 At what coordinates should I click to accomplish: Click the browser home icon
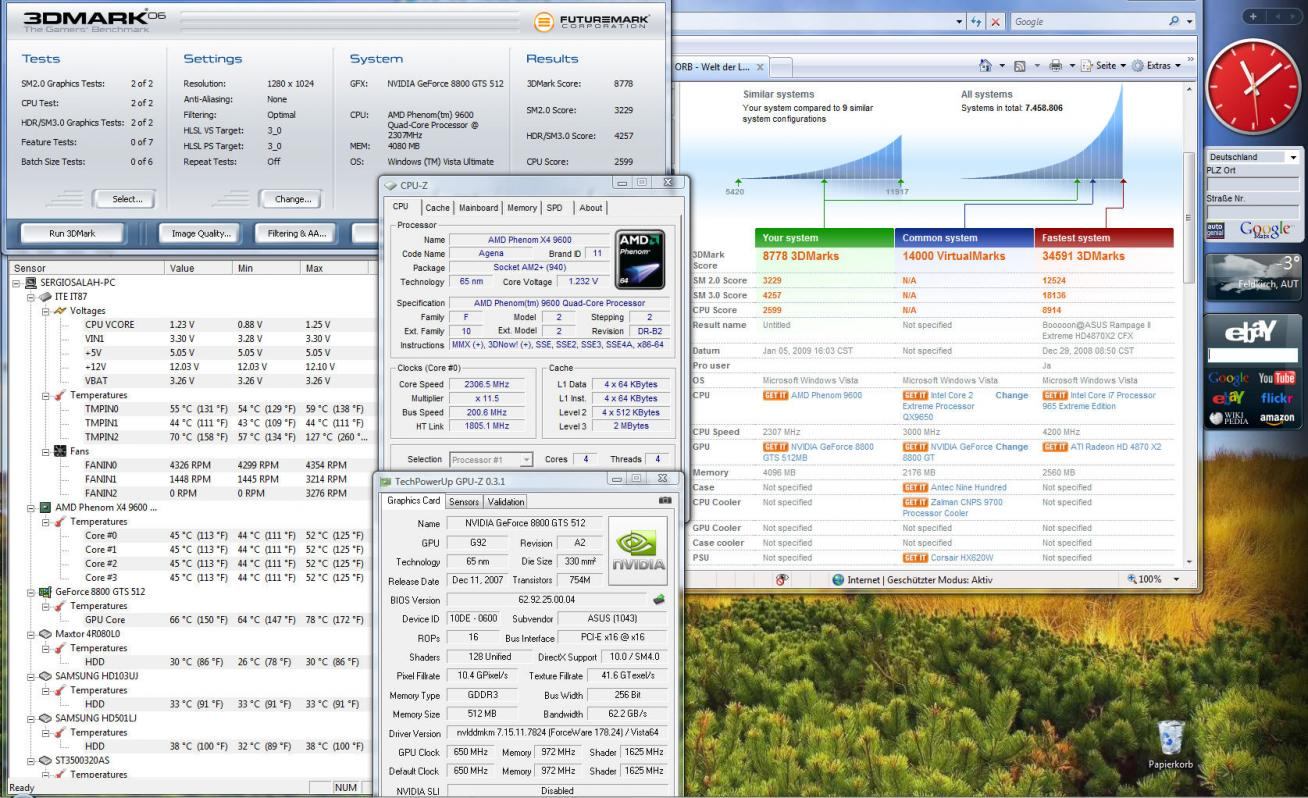(x=985, y=66)
